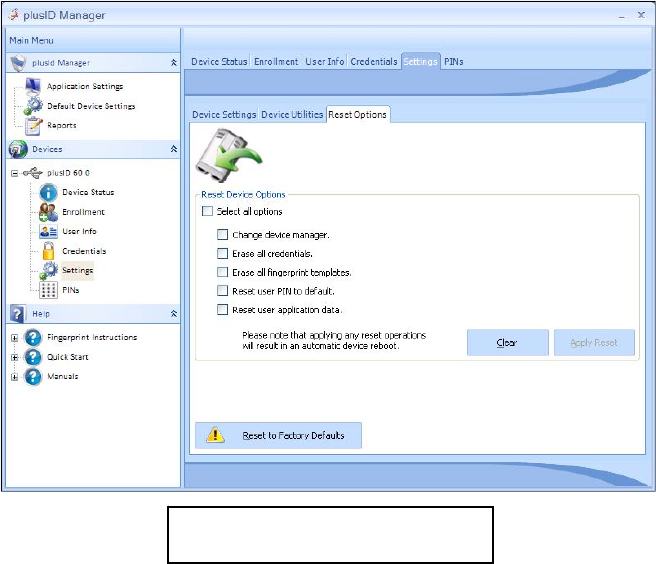This screenshot has width=656, height=564.
Task: Click Reset to Factory Defaults button
Action: coord(278,436)
